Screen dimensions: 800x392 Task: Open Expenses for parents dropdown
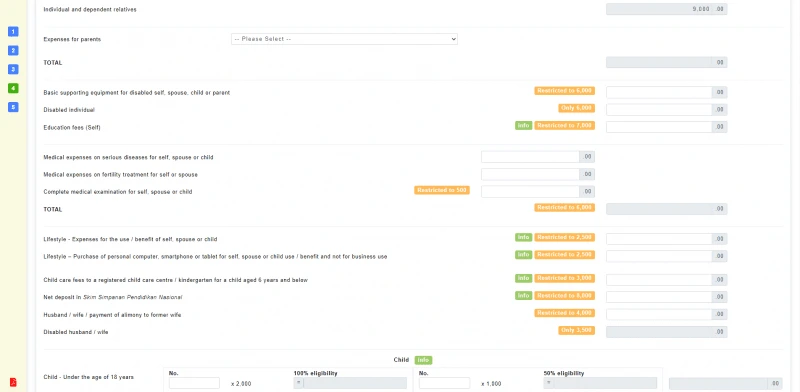(x=344, y=39)
